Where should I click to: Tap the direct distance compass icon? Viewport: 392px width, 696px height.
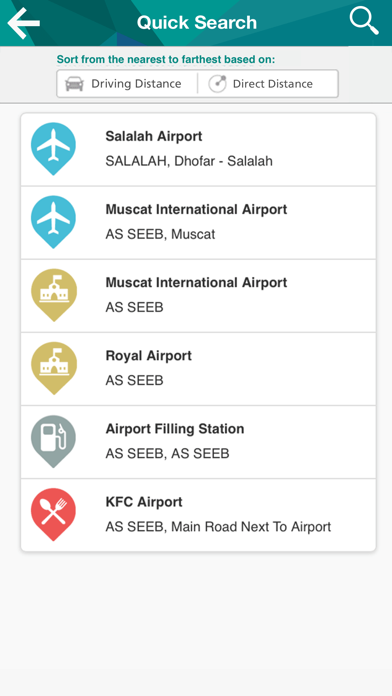coord(217,83)
